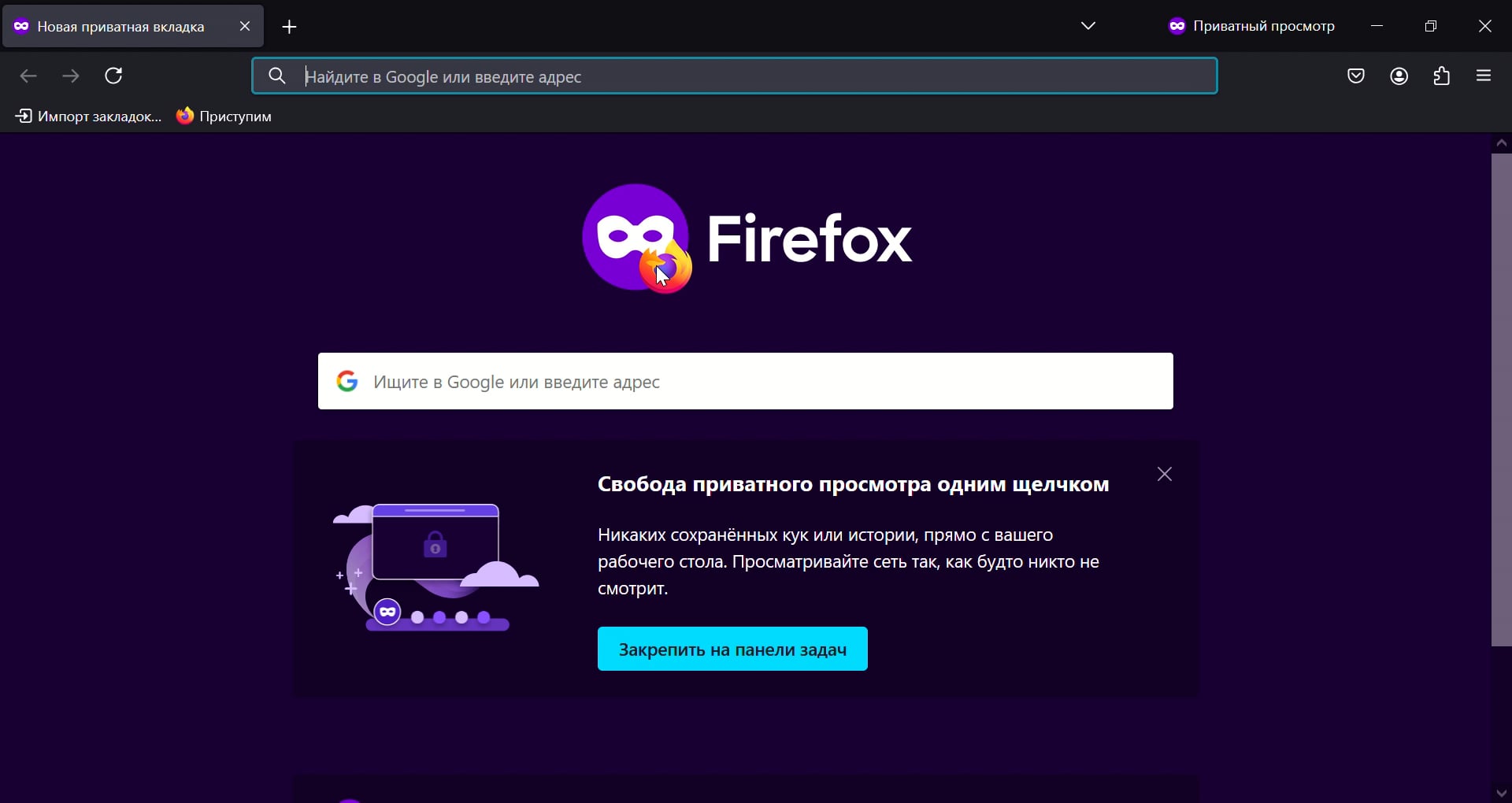1512x803 pixels.
Task: Go forward a page
Action: [70, 76]
